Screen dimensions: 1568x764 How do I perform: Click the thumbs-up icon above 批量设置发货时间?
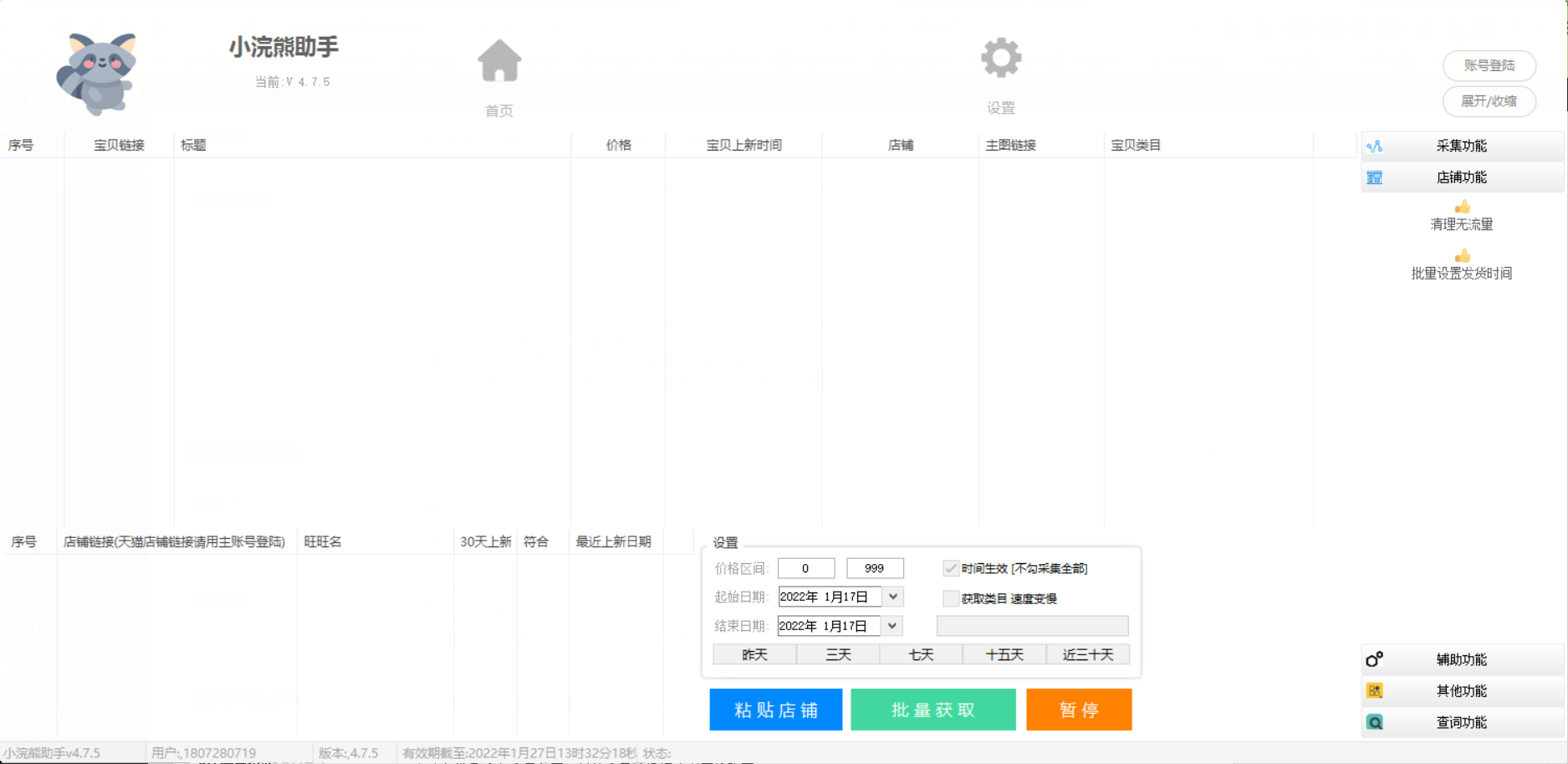click(1462, 256)
